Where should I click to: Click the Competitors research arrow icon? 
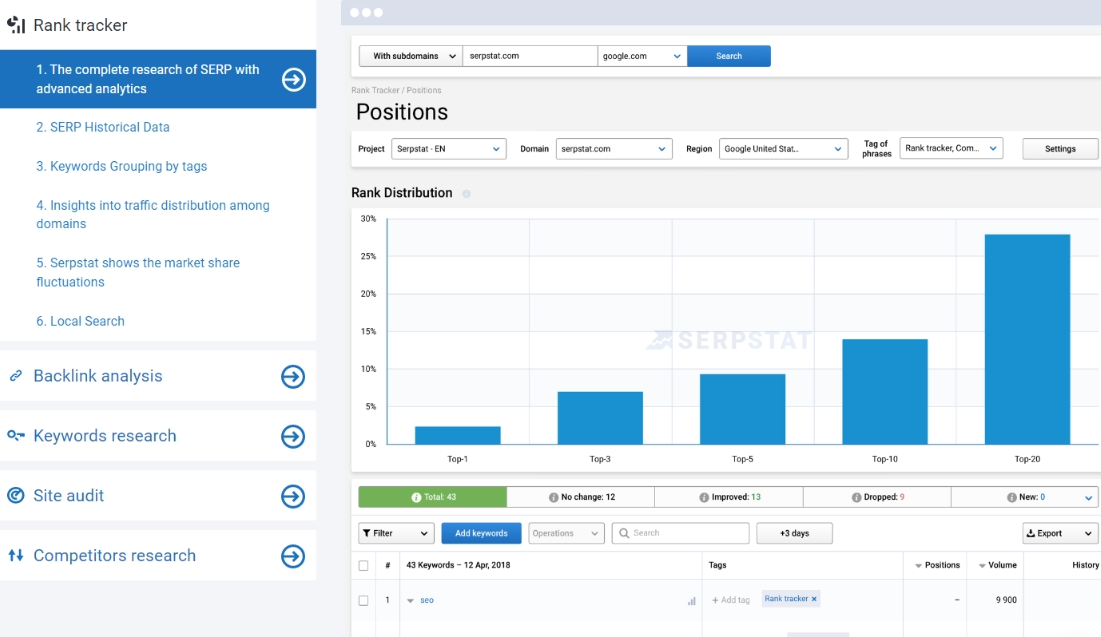pos(292,556)
